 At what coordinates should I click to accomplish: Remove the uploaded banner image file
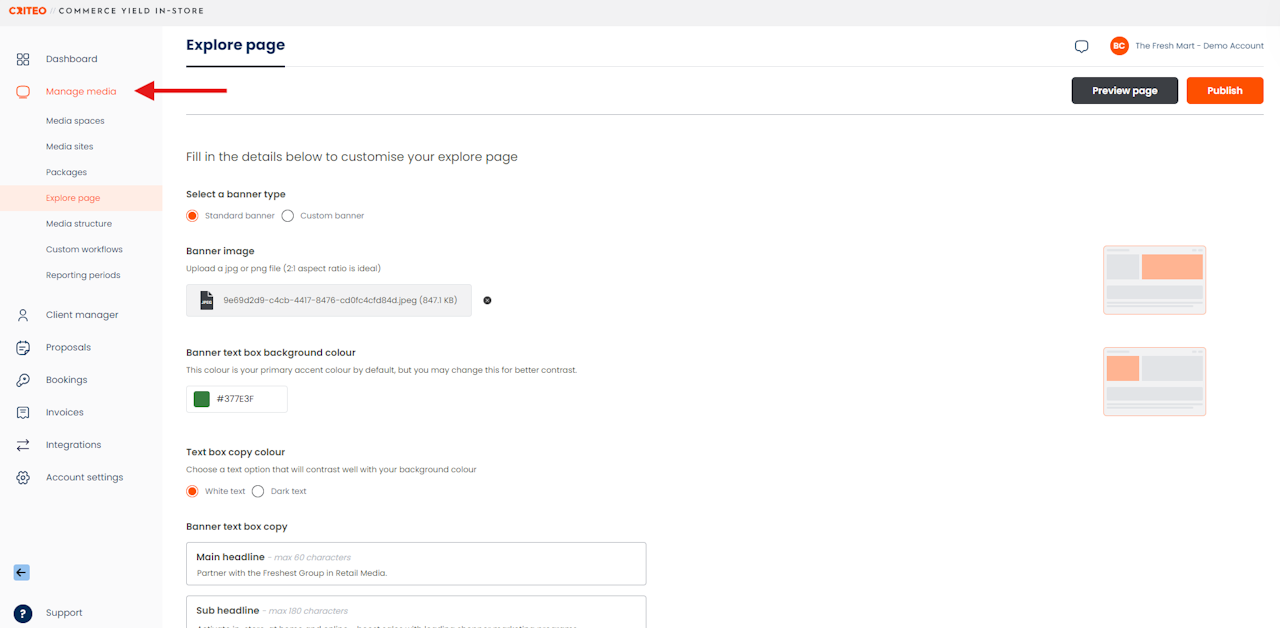point(487,300)
